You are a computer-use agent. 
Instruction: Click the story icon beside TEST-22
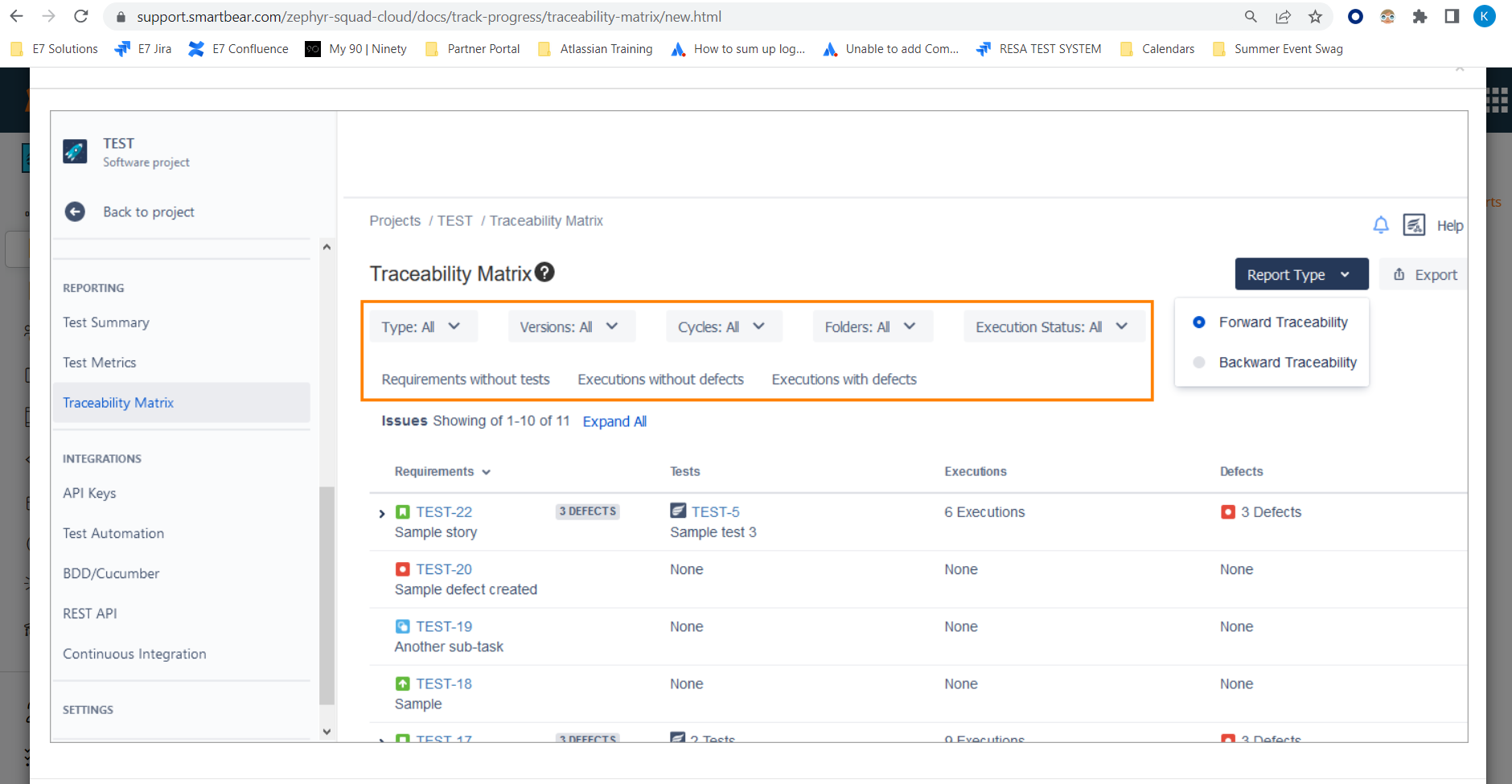403,511
